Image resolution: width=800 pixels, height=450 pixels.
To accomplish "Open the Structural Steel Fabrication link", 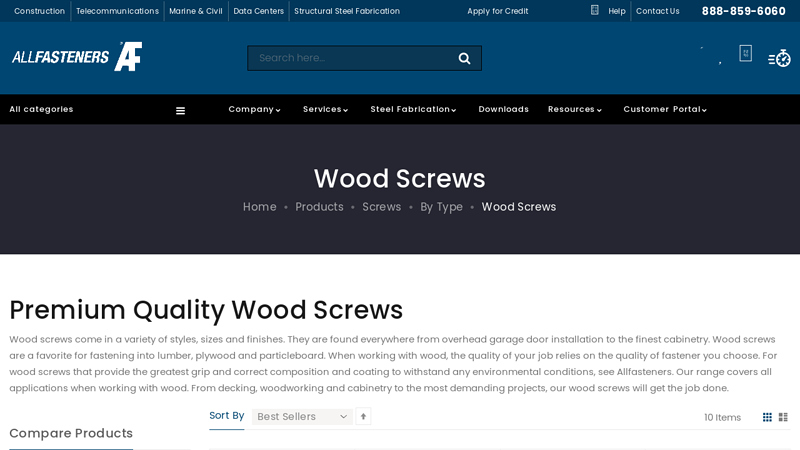I will tap(347, 11).
